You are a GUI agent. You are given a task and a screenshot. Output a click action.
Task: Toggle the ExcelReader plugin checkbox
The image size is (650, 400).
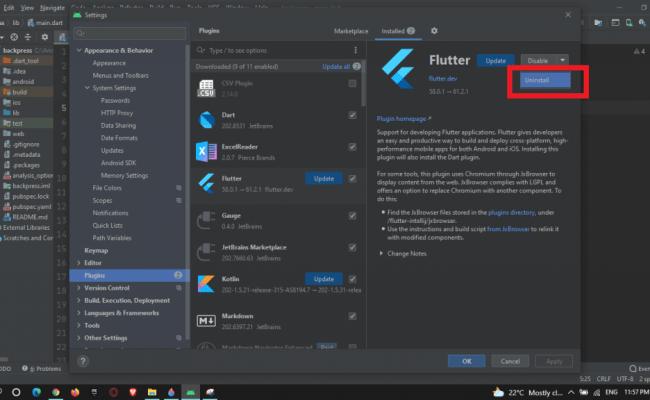pos(352,147)
